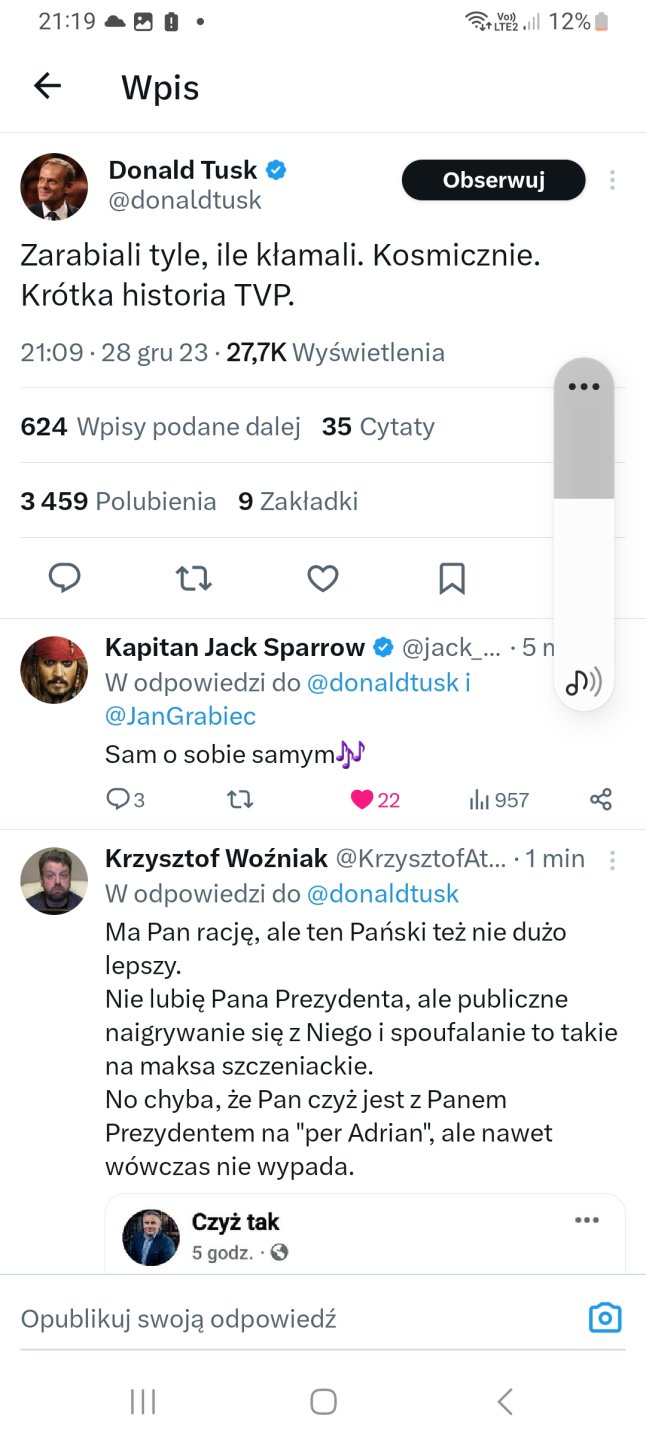Image resolution: width=646 pixels, height=1440 pixels.
Task: Share Kapitan Jack Sparrow's reply
Action: (601, 799)
